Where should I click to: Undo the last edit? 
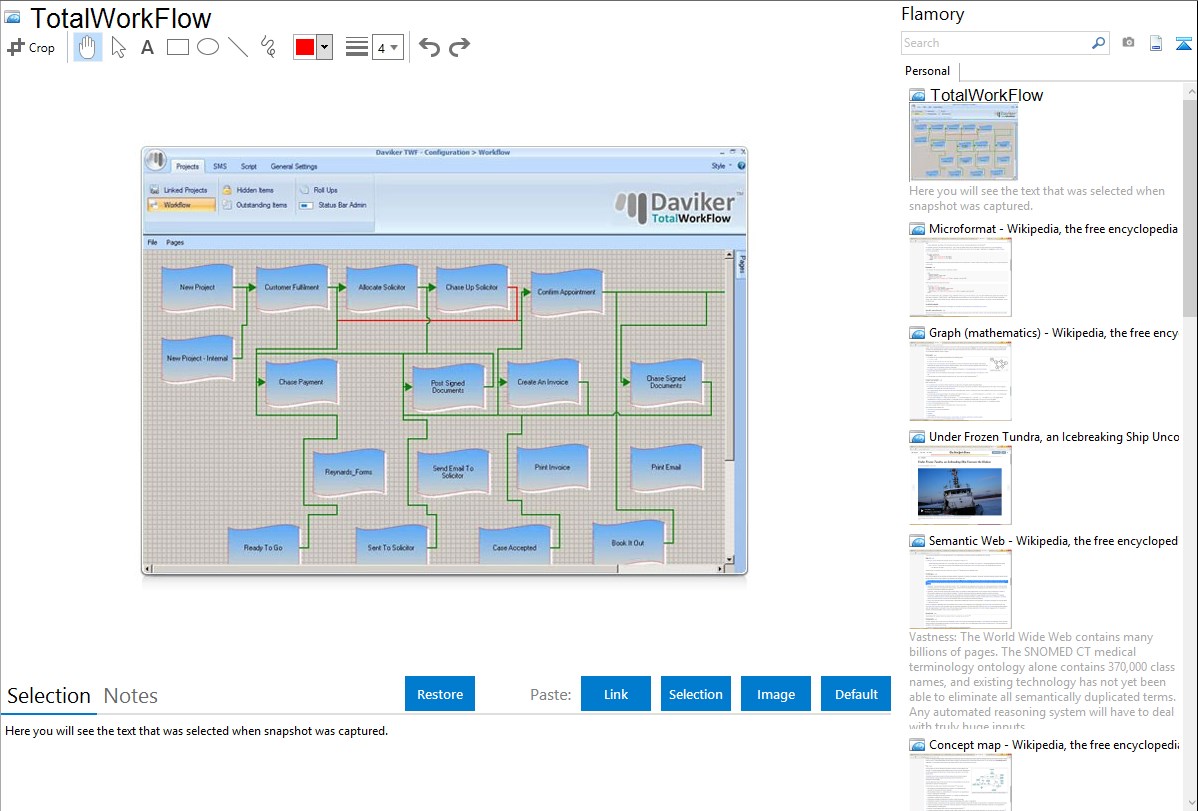coord(429,47)
